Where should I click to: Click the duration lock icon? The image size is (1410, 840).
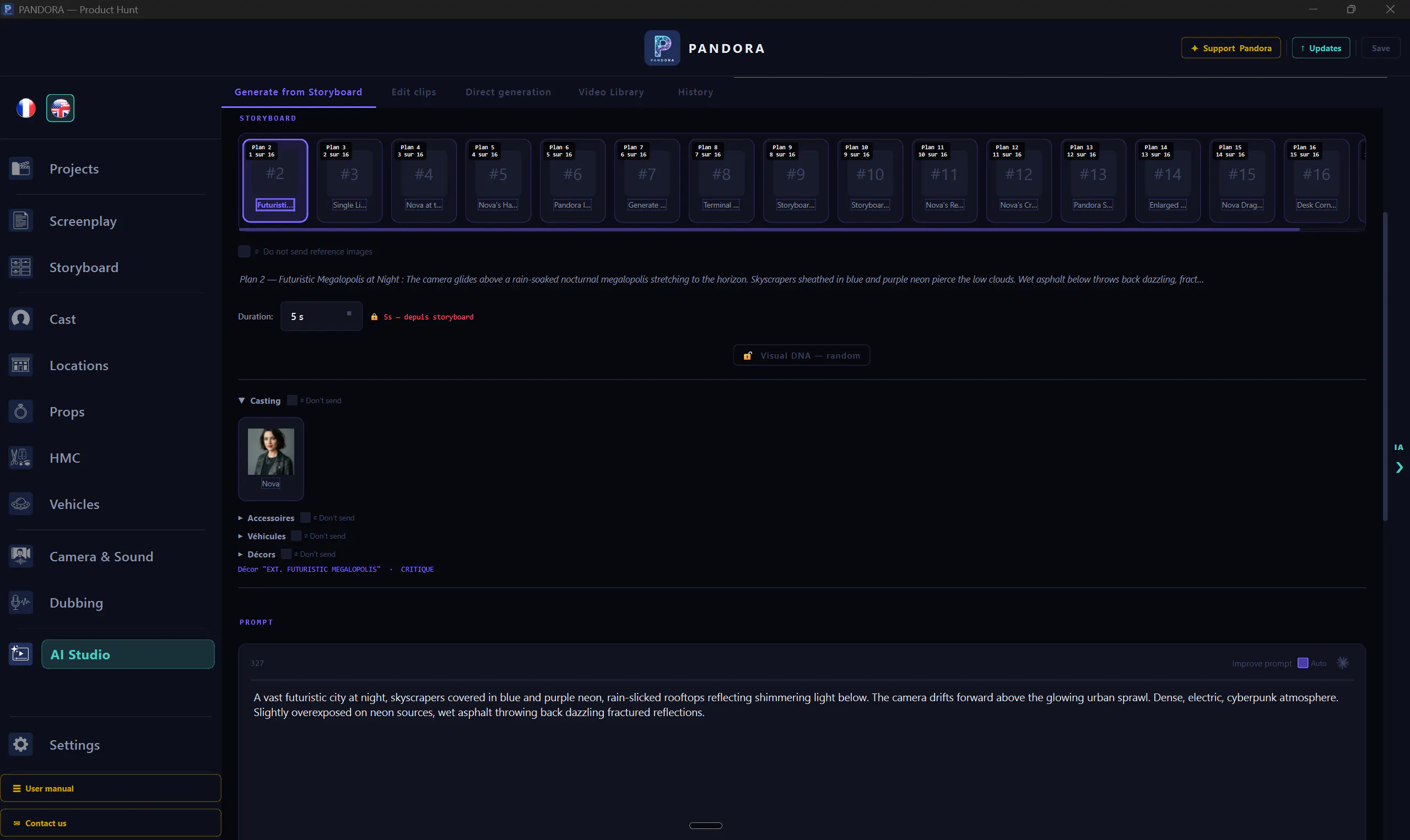click(374, 317)
